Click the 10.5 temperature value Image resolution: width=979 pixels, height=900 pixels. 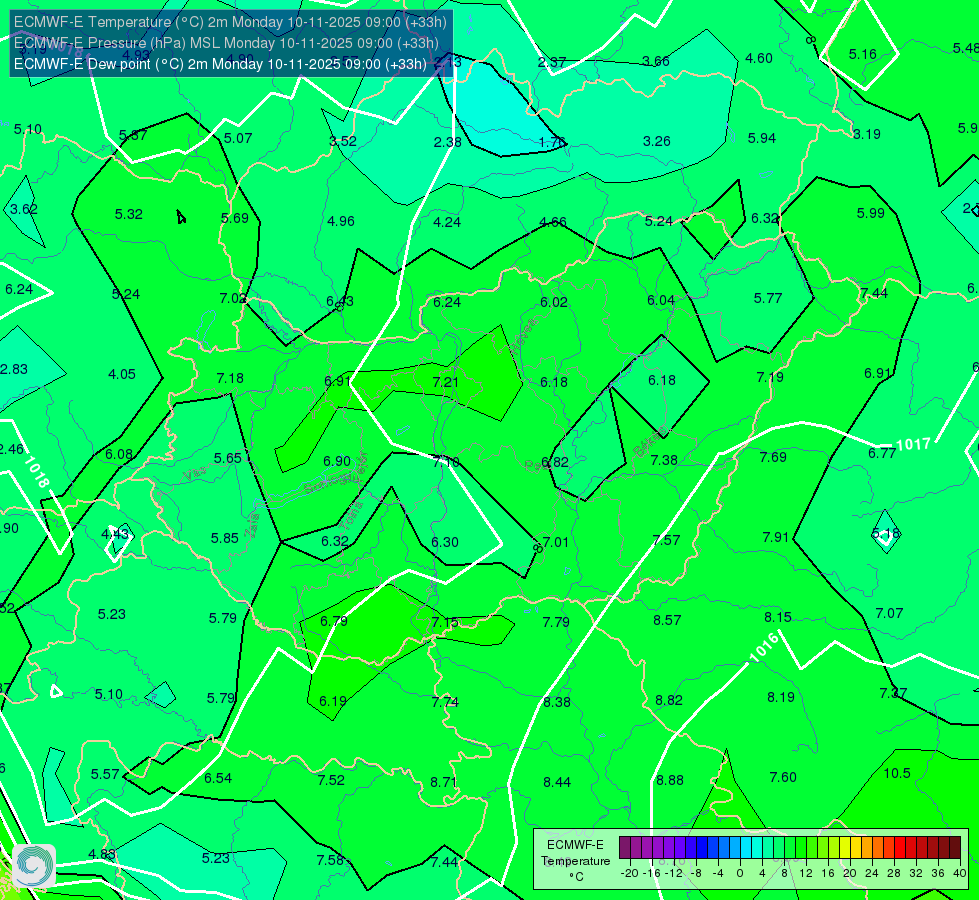[897, 773]
